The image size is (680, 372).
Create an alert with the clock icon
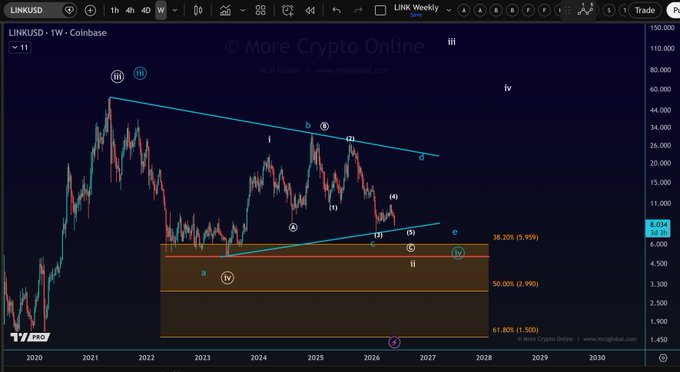click(x=287, y=10)
